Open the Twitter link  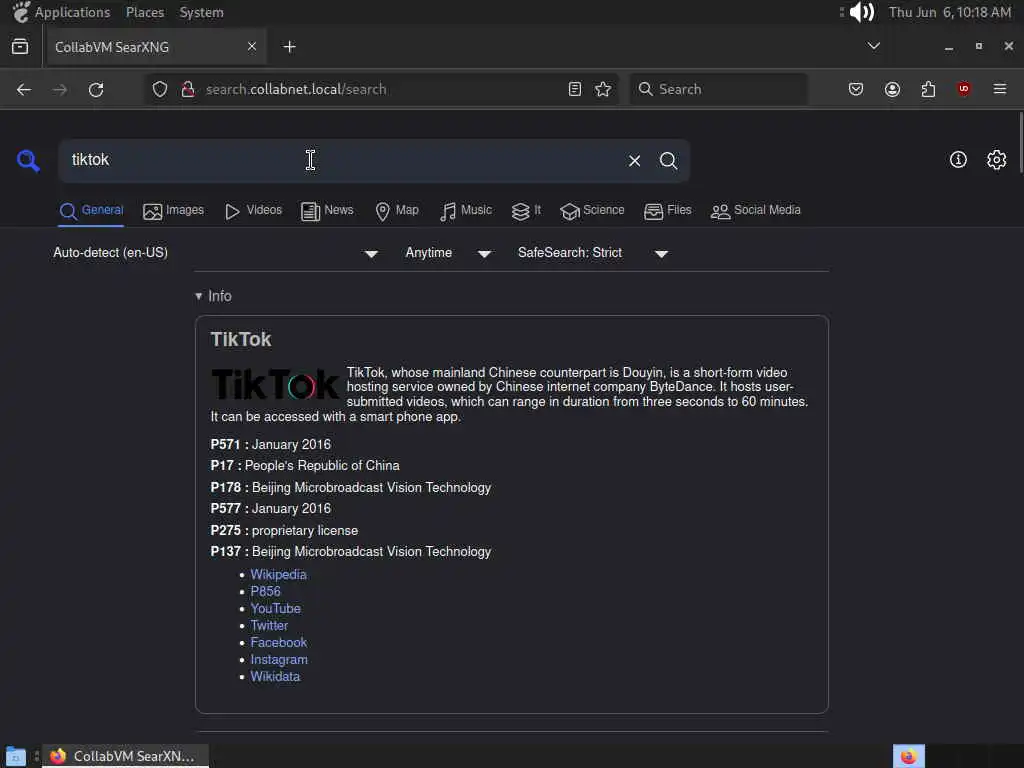[269, 625]
